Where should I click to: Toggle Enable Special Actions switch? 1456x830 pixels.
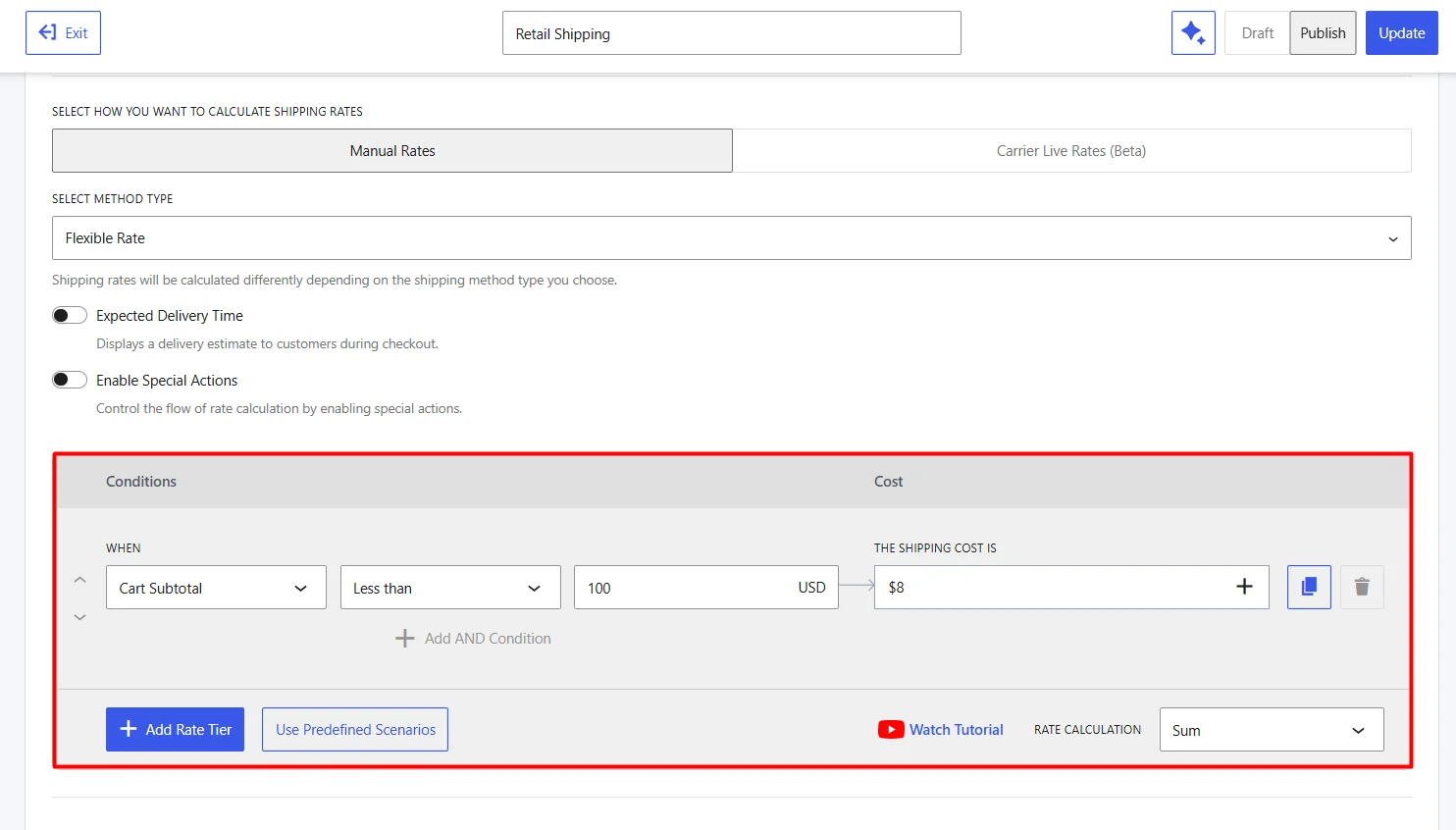click(70, 380)
